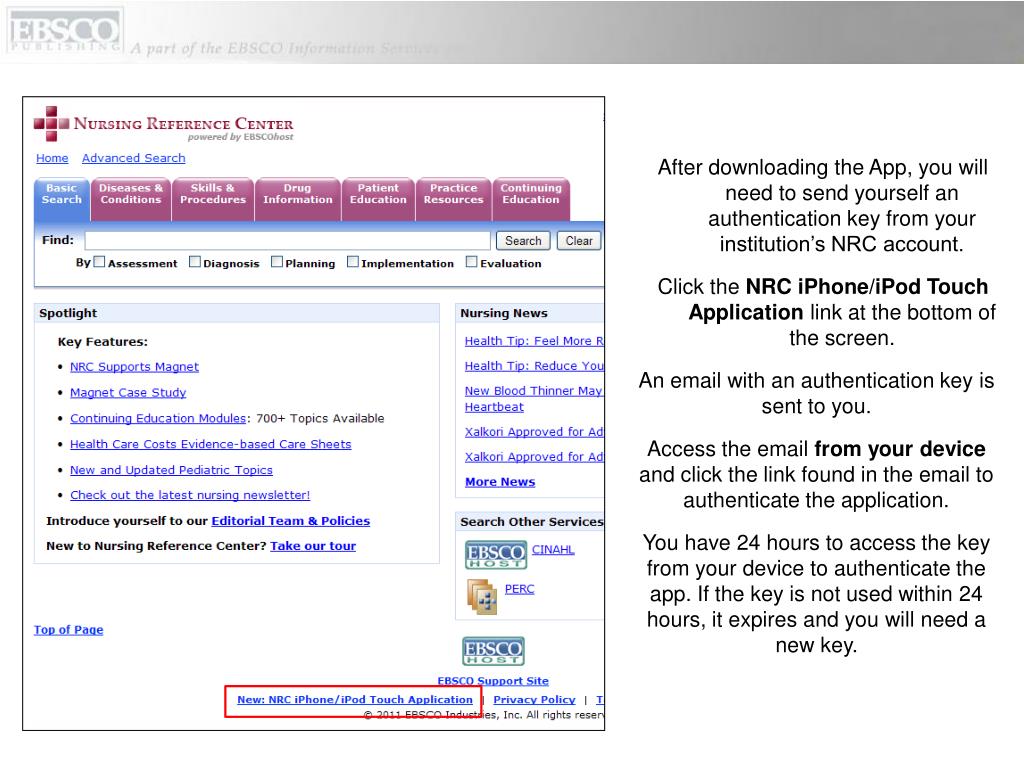Jump to Top of Page link
1024x768 pixels.
point(69,630)
